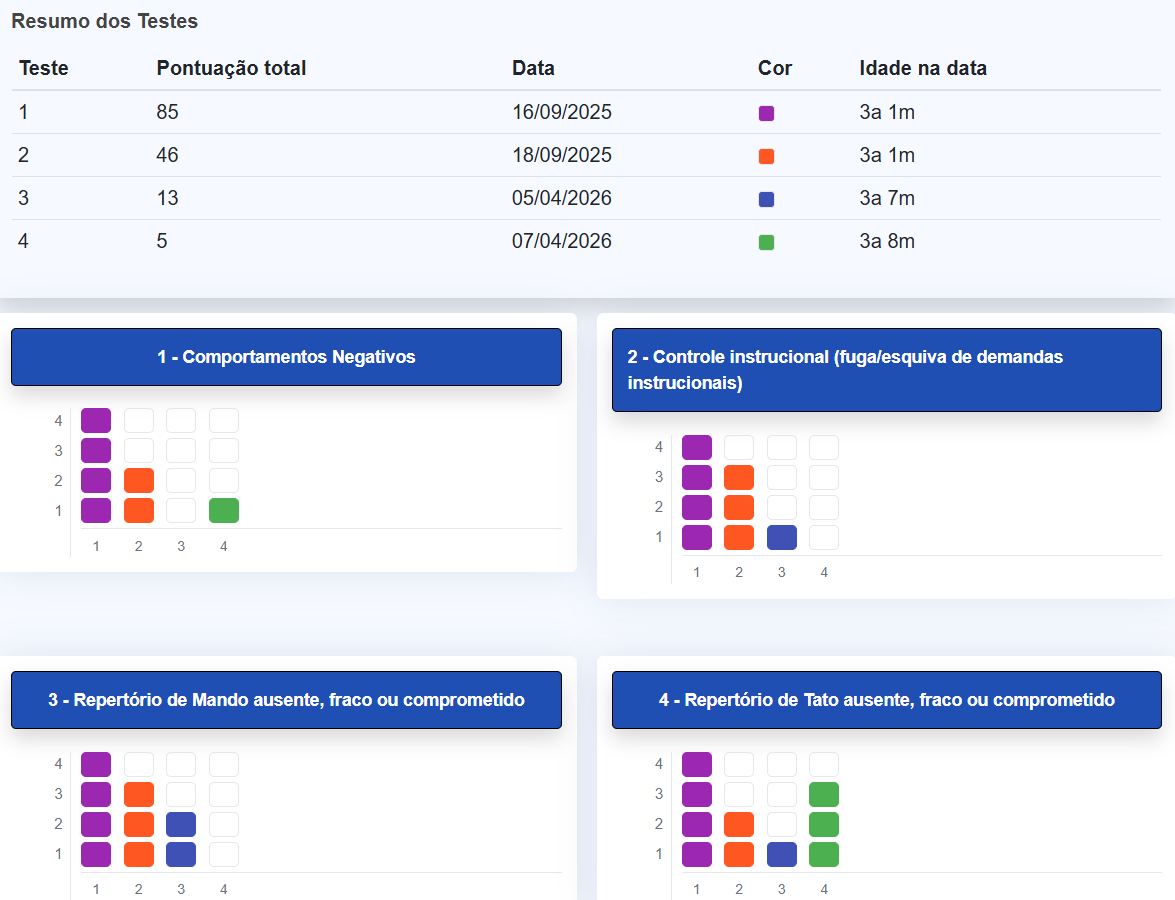Click the 'Resumo dos Testes' heading
This screenshot has height=900, width=1175.
click(x=105, y=21)
